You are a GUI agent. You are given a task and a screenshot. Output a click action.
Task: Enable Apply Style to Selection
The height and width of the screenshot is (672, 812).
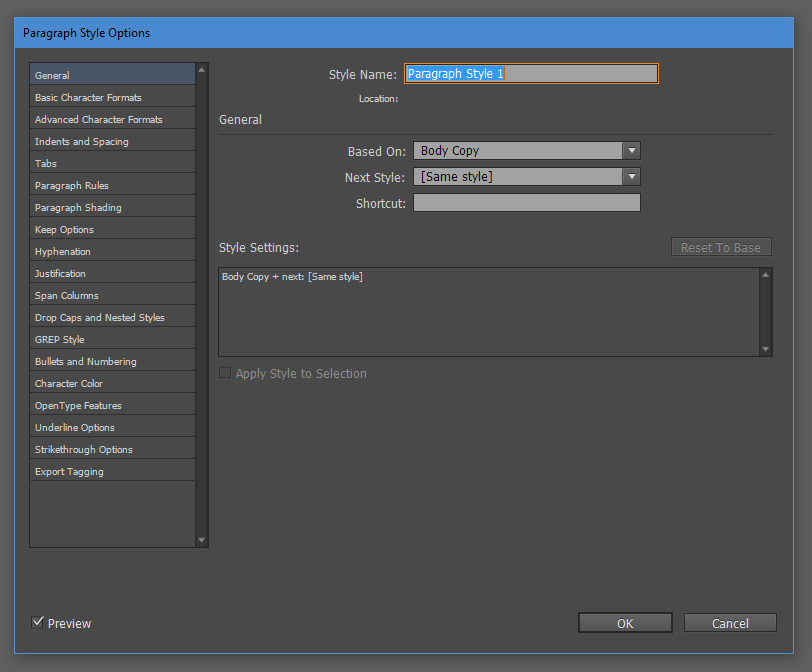tap(225, 372)
